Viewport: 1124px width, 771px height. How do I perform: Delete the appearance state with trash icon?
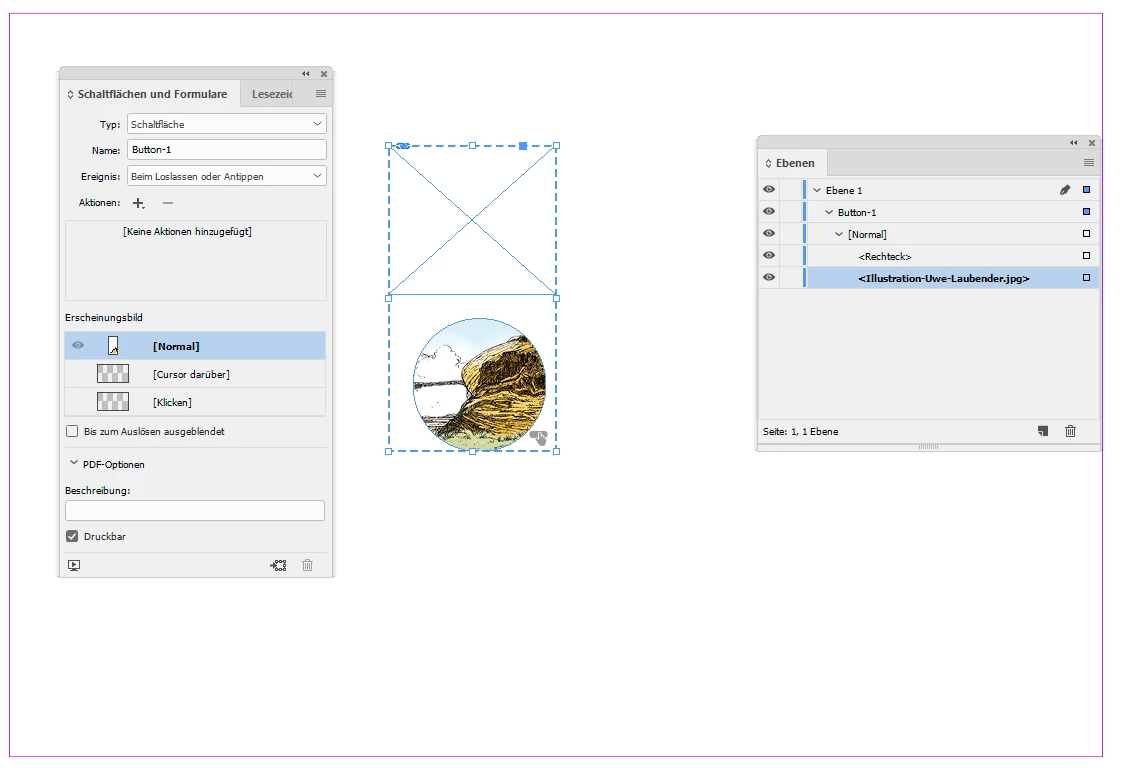[308, 565]
